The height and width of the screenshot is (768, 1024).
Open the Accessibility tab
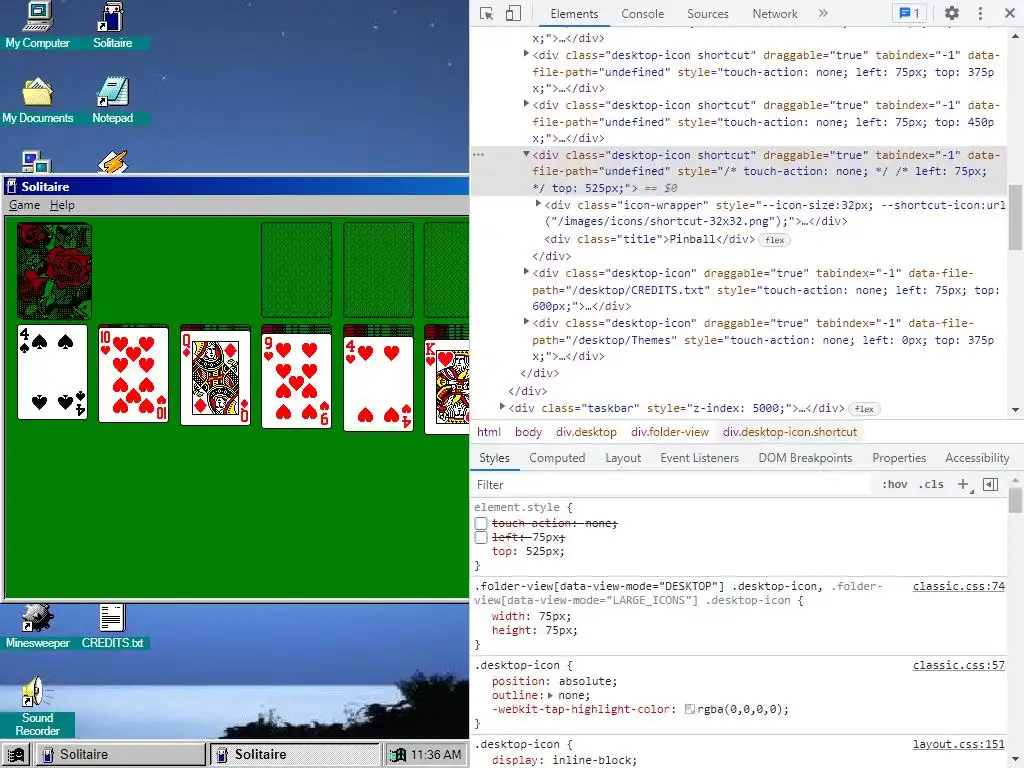(x=977, y=458)
